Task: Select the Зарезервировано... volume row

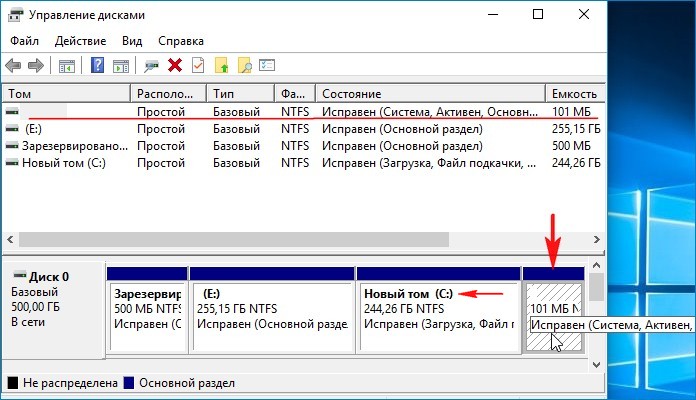Action: pos(304,146)
